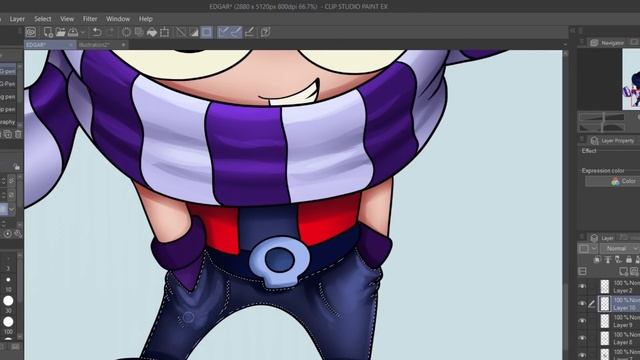Switch to the Navigator palette tab

[x=608, y=42]
